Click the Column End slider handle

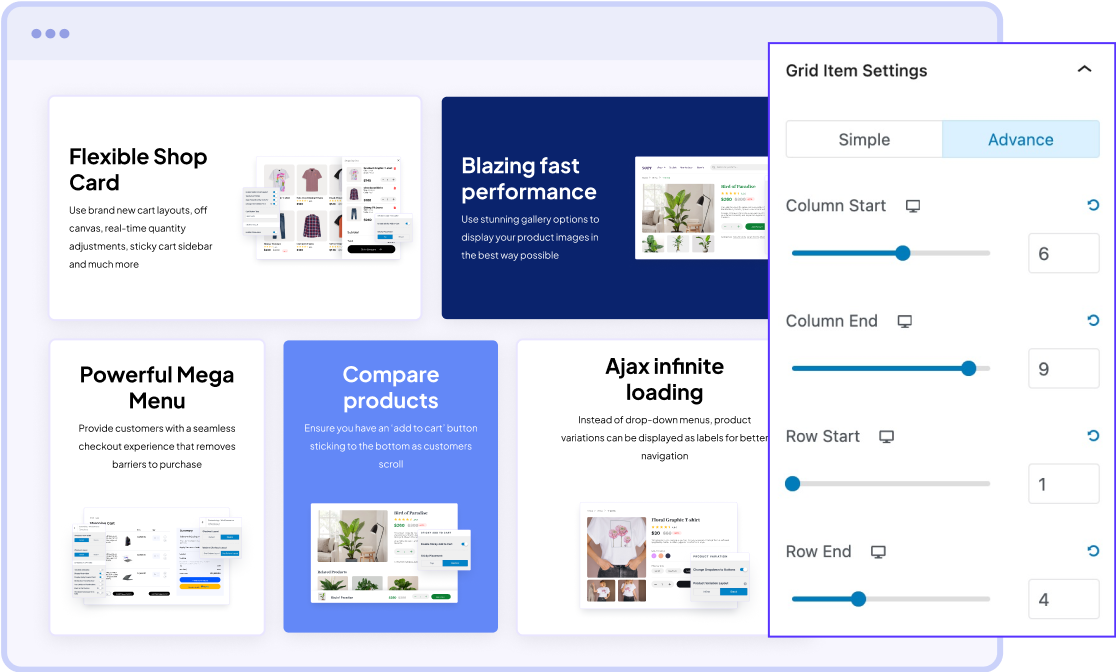968,368
